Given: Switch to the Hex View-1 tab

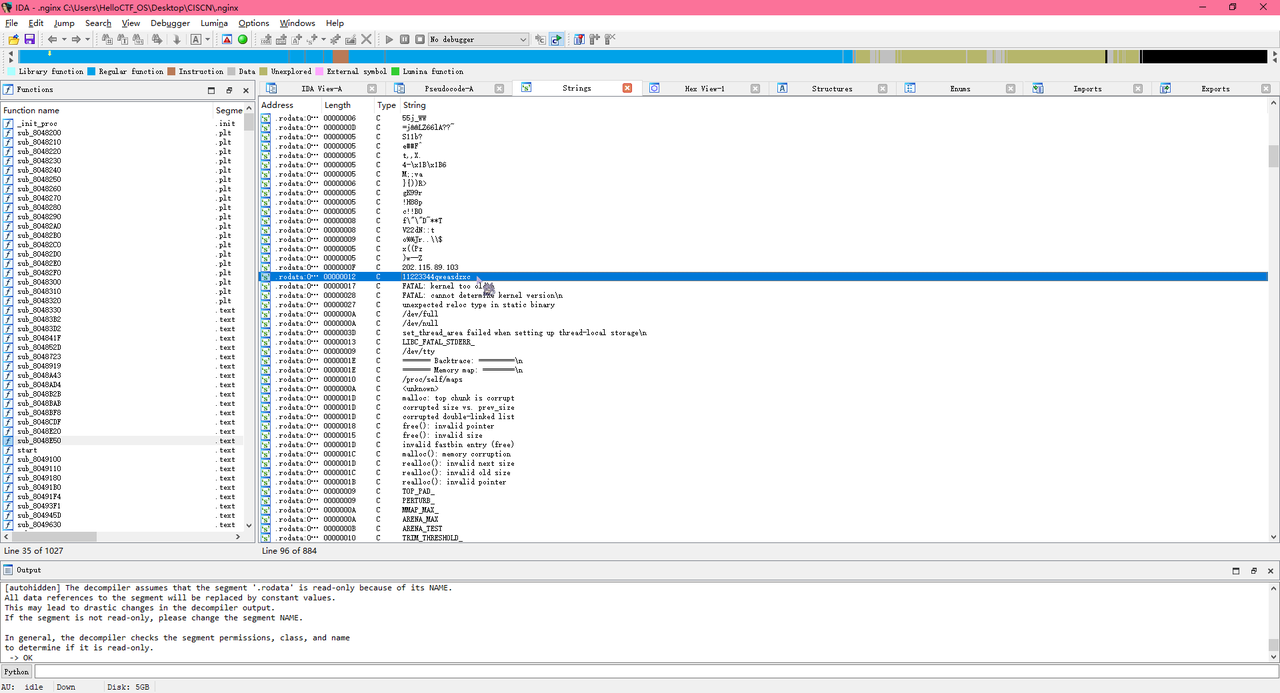Looking at the screenshot, I should [x=704, y=88].
